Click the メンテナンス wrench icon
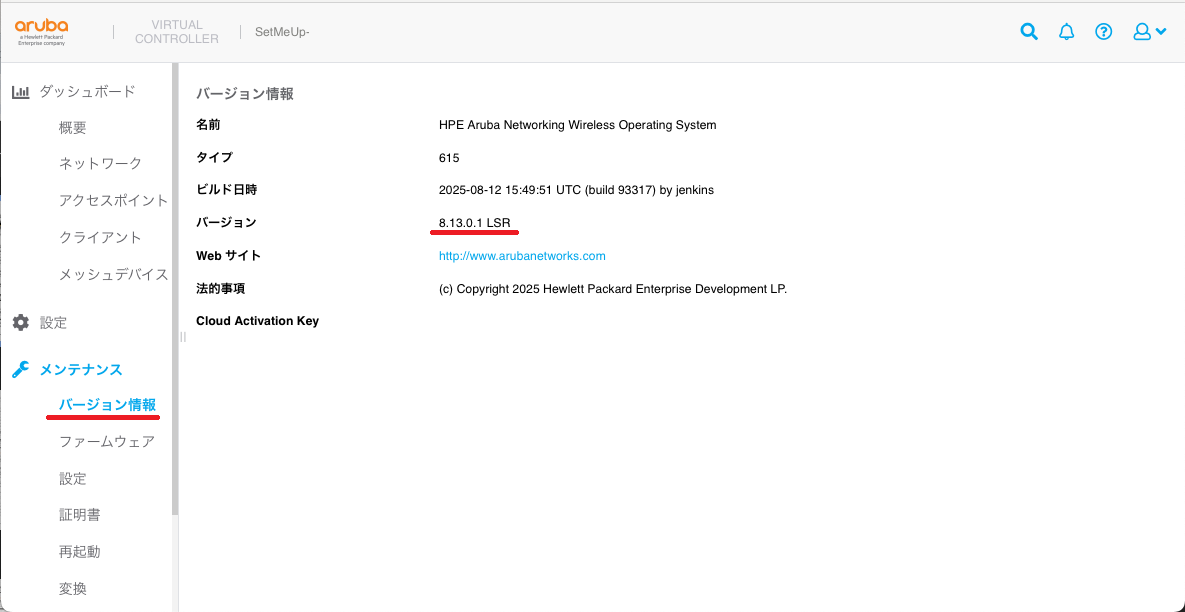Screen dimensions: 1185x612 20,369
